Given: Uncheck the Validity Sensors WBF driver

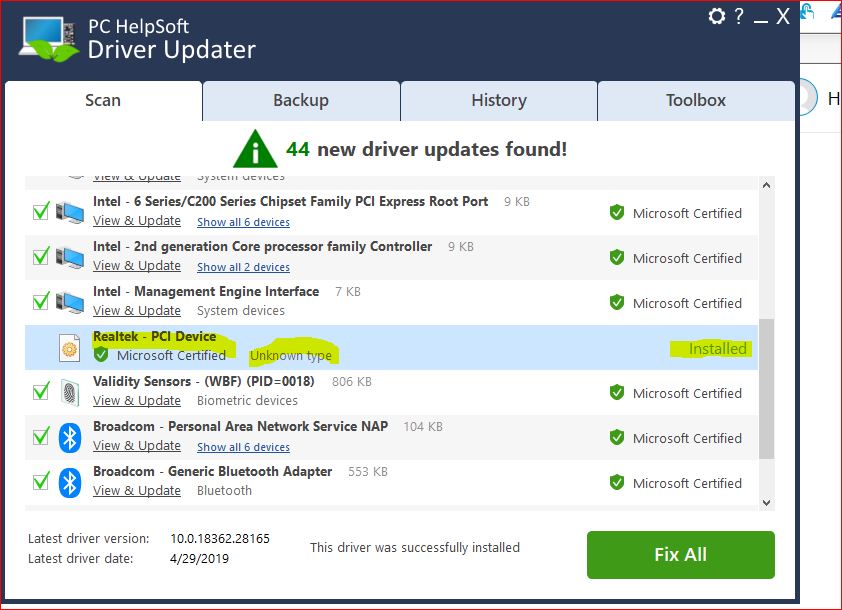Looking at the screenshot, I should point(40,390).
